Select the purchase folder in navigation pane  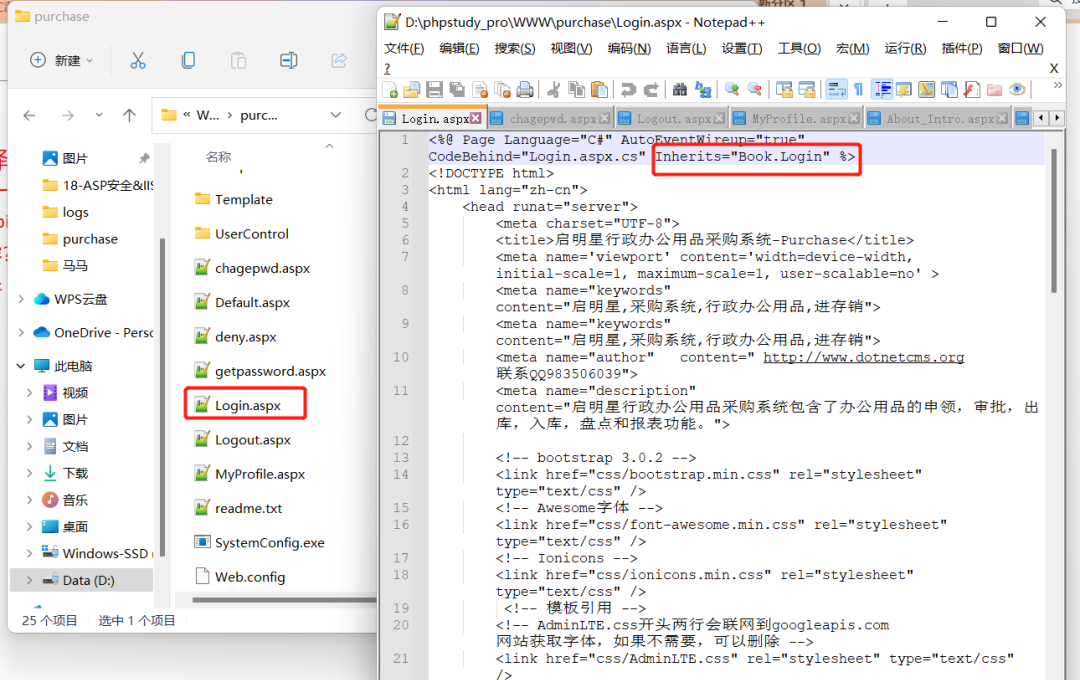(x=90, y=239)
